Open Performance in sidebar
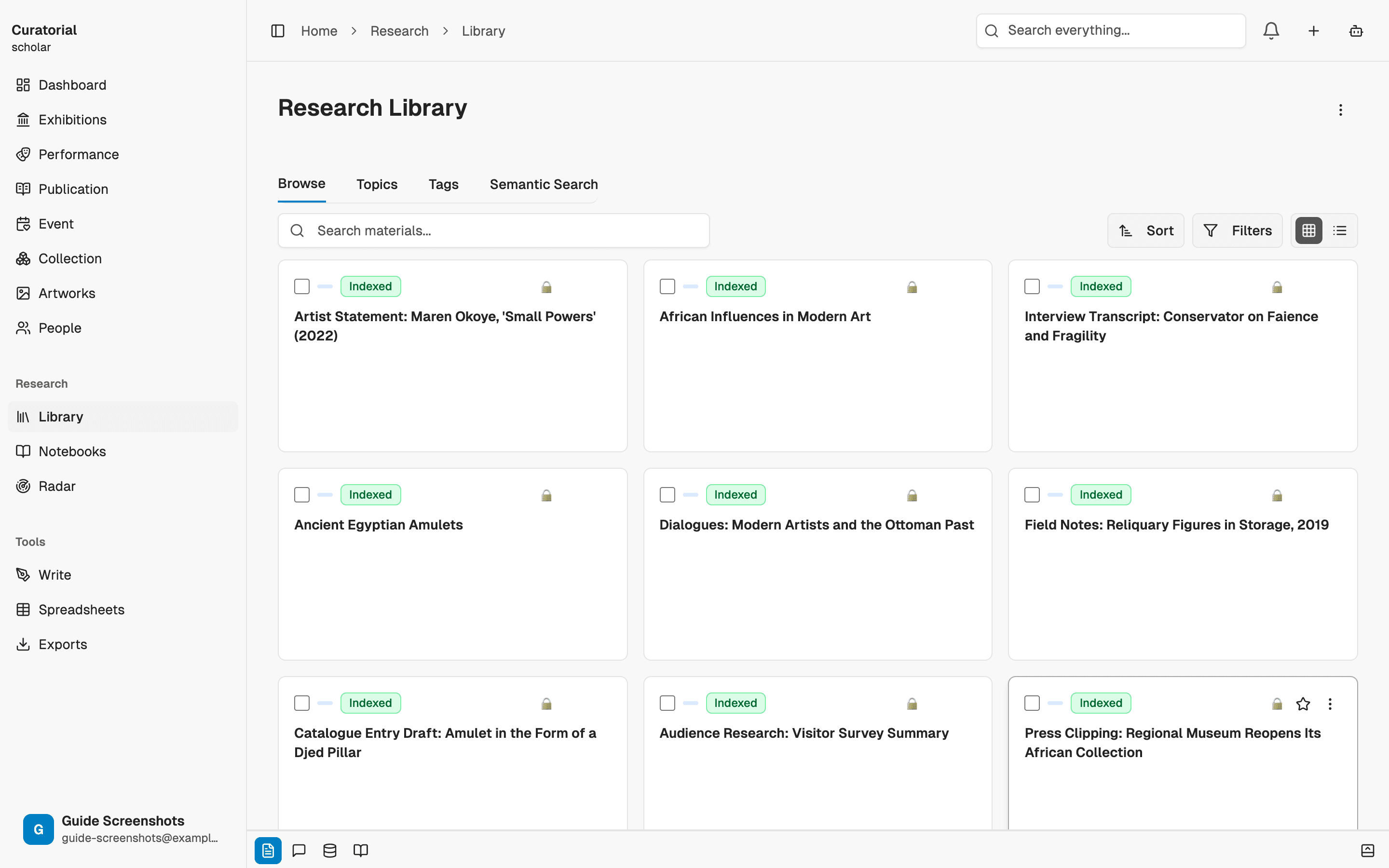Viewport: 1389px width, 868px height. click(x=123, y=154)
